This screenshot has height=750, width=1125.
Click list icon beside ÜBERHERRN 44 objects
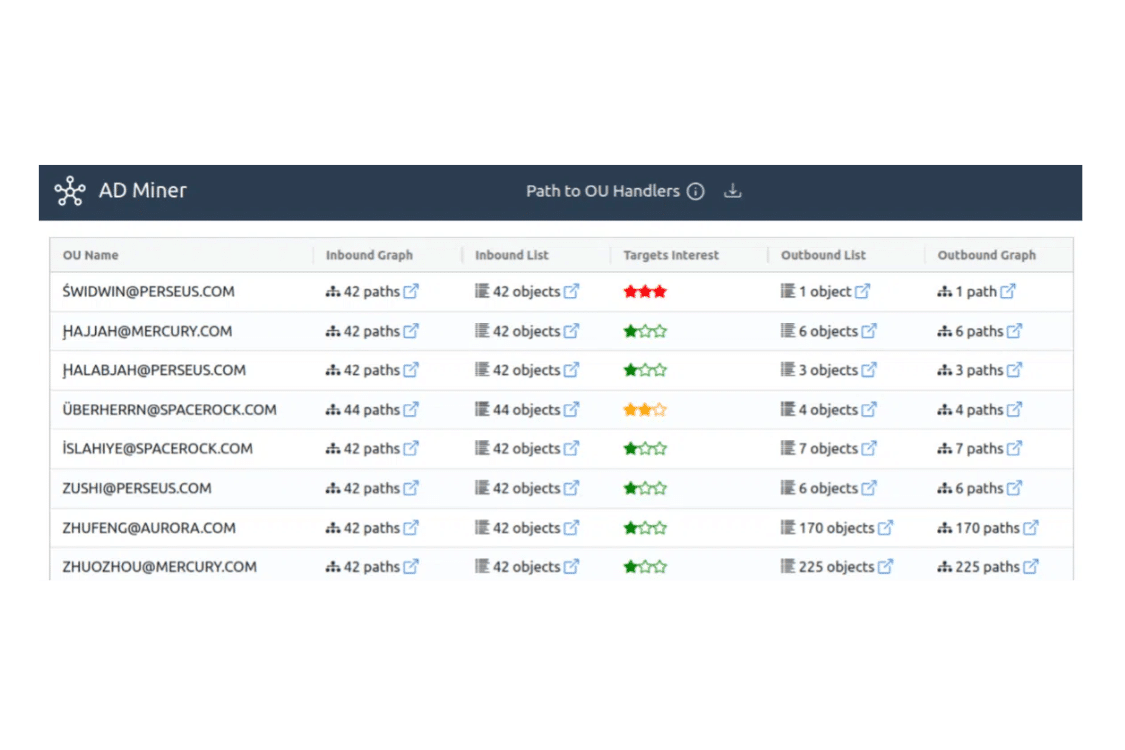[x=482, y=409]
